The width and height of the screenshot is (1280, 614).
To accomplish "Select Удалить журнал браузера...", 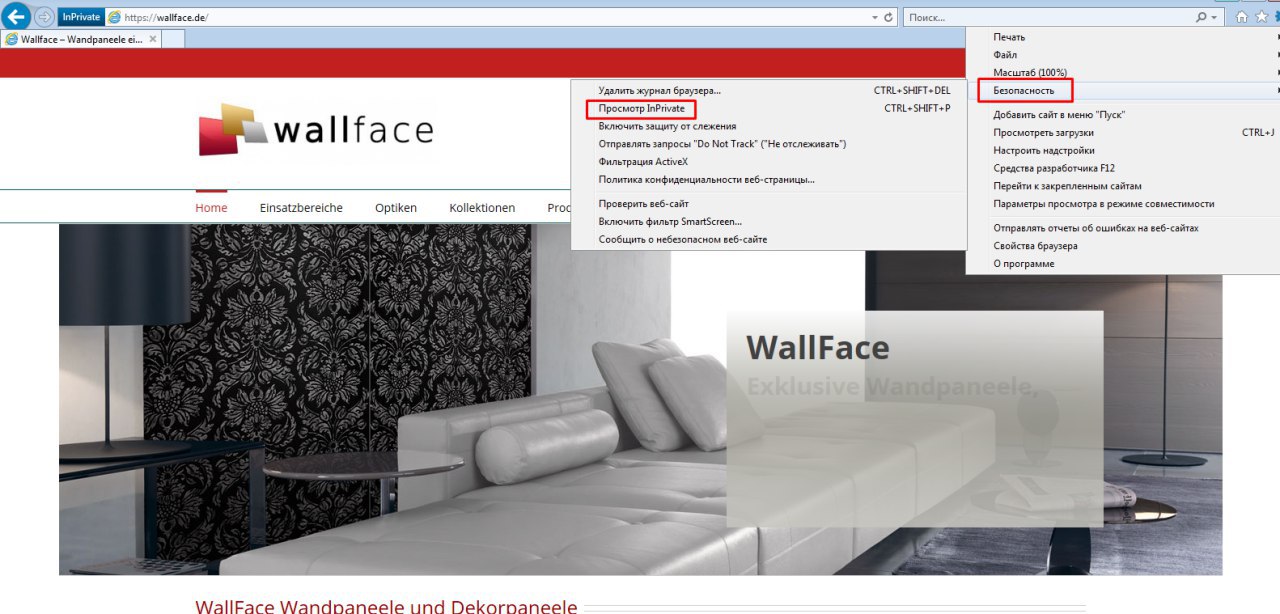I will click(x=768, y=91).
